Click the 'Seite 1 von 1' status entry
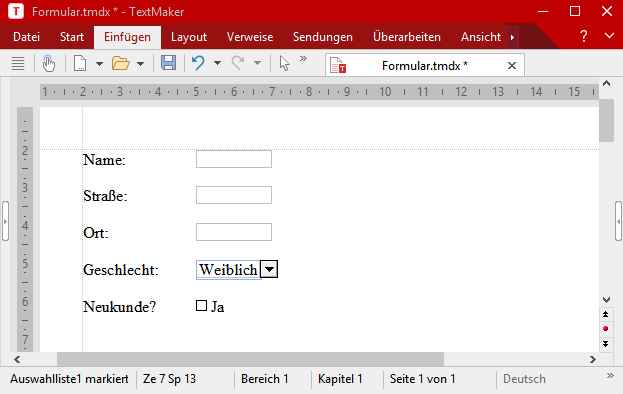 (x=422, y=379)
